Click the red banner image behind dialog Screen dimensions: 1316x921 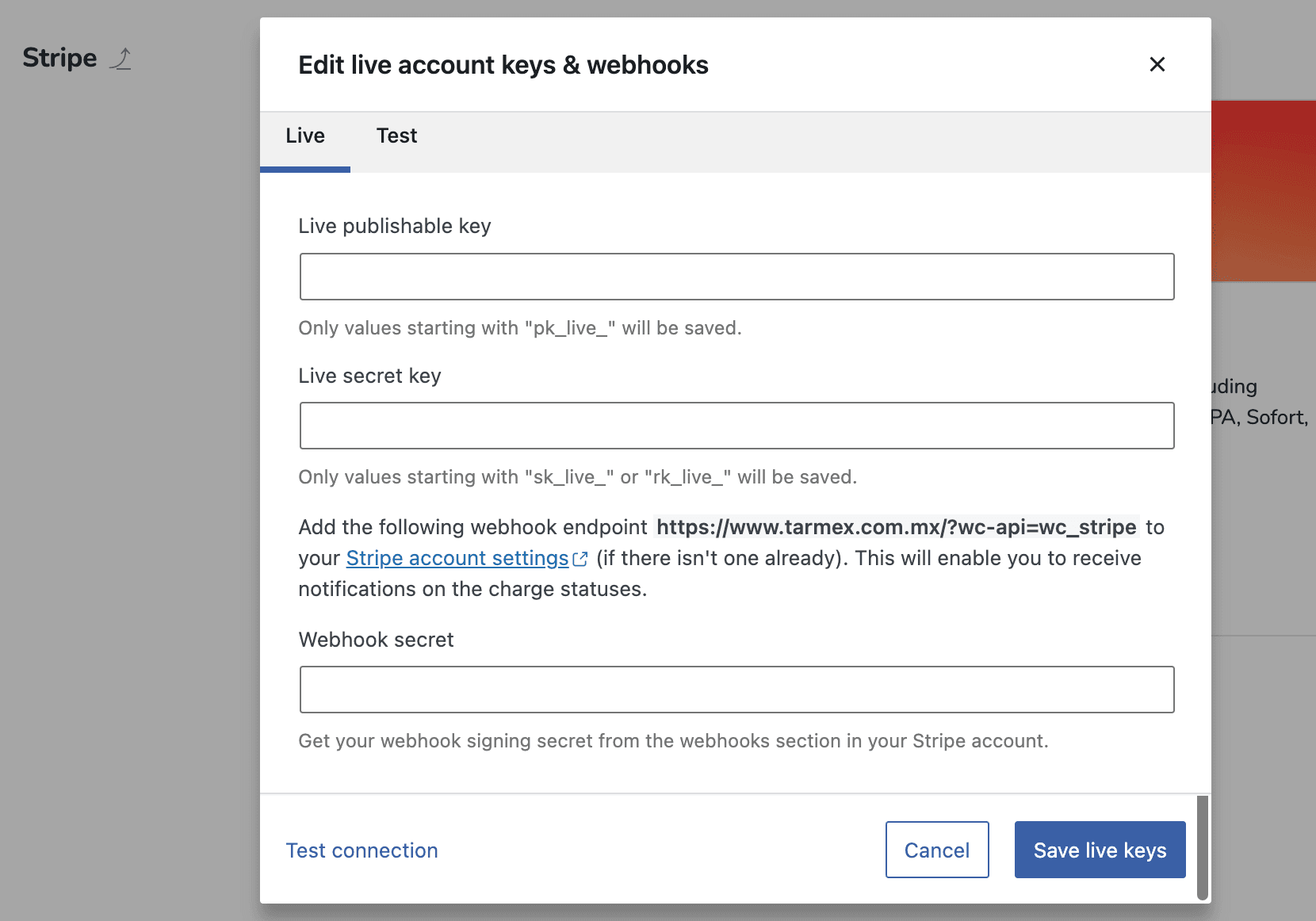click(x=1263, y=191)
